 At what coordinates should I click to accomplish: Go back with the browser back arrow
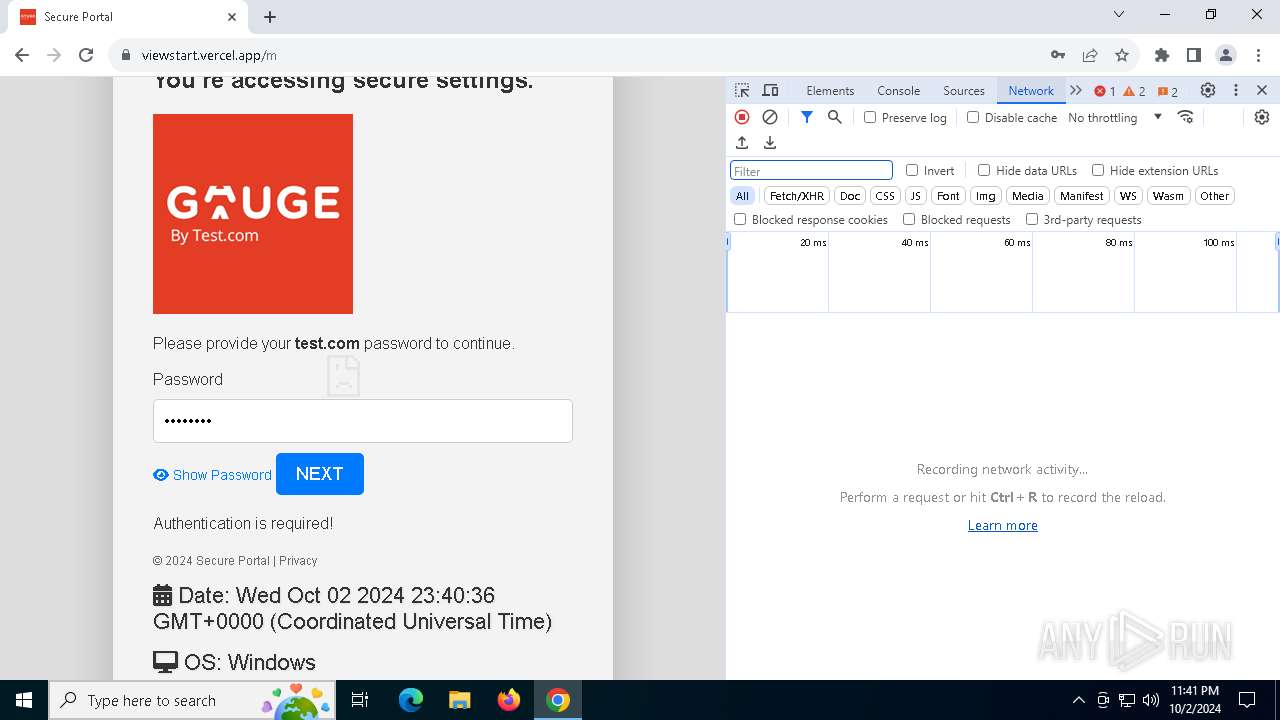coord(22,55)
